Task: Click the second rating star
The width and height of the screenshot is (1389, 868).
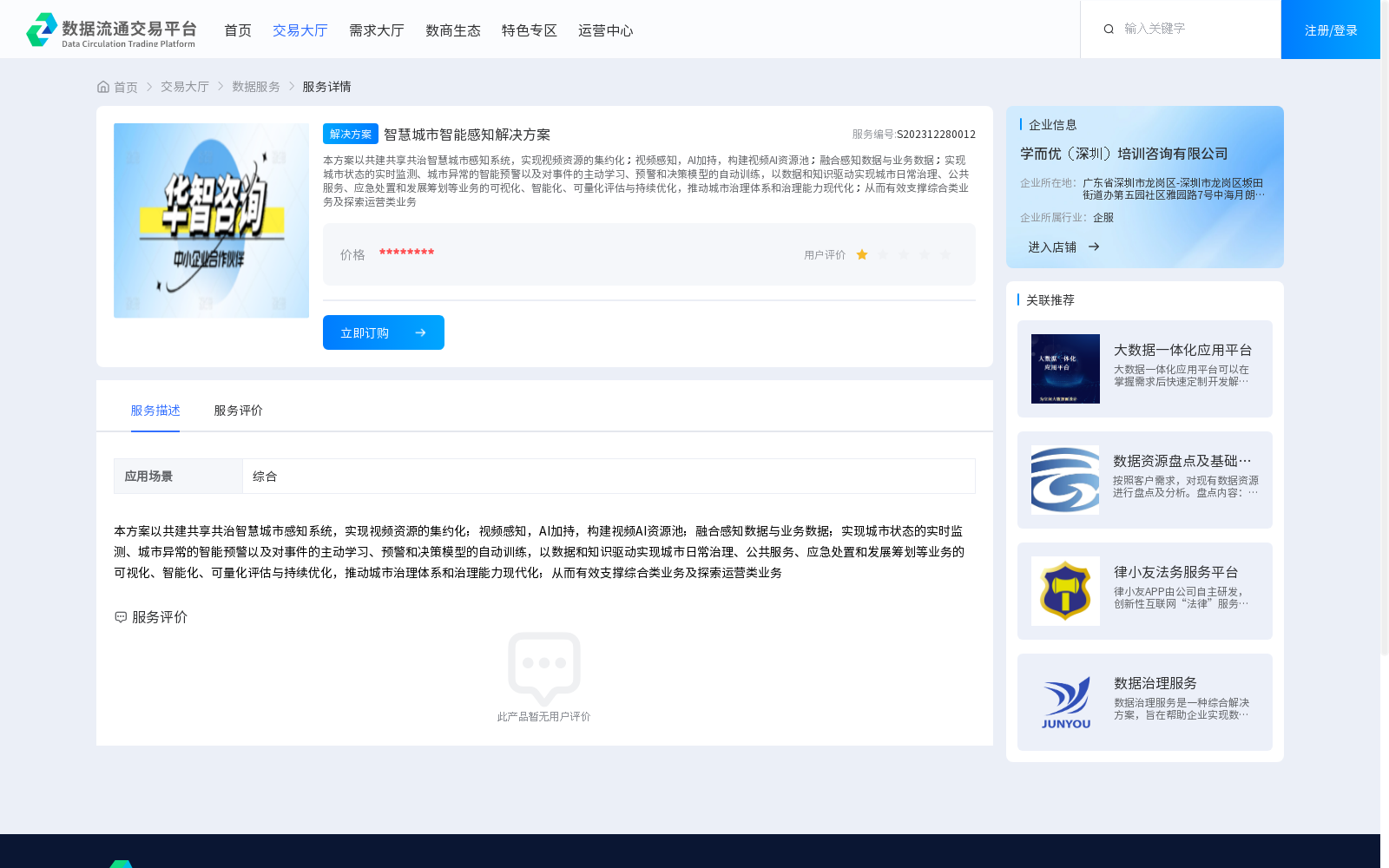Action: point(883,254)
